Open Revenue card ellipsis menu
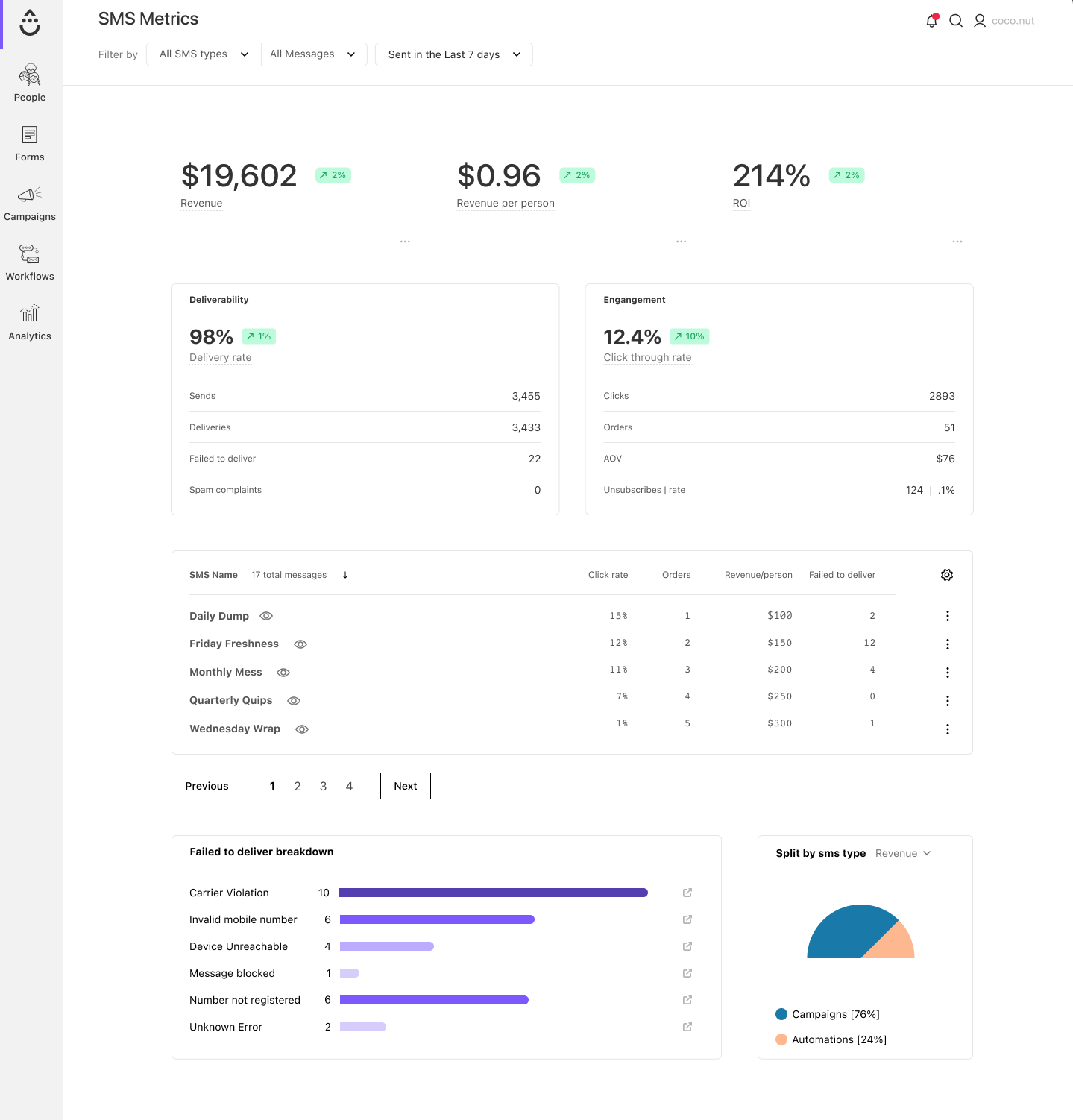 tap(405, 242)
